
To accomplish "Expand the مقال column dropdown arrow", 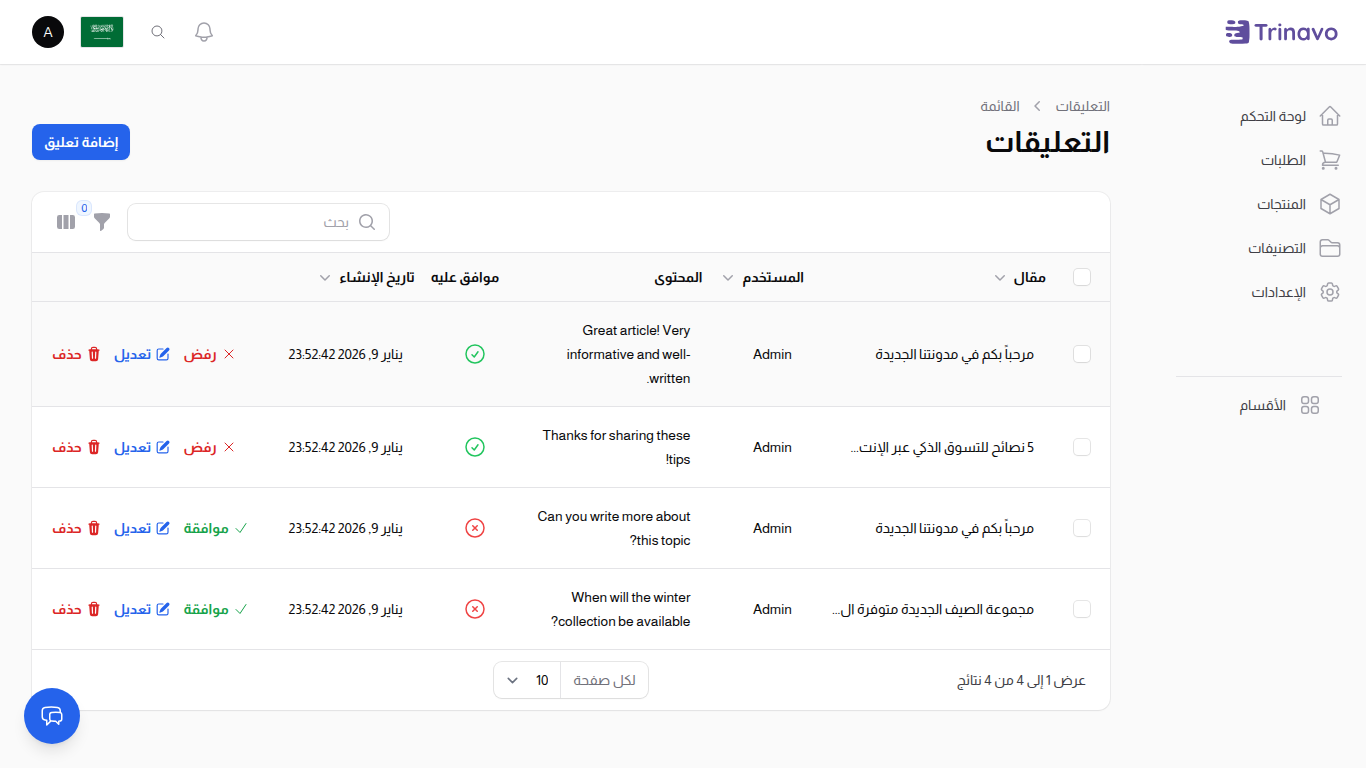I will (x=999, y=277).
